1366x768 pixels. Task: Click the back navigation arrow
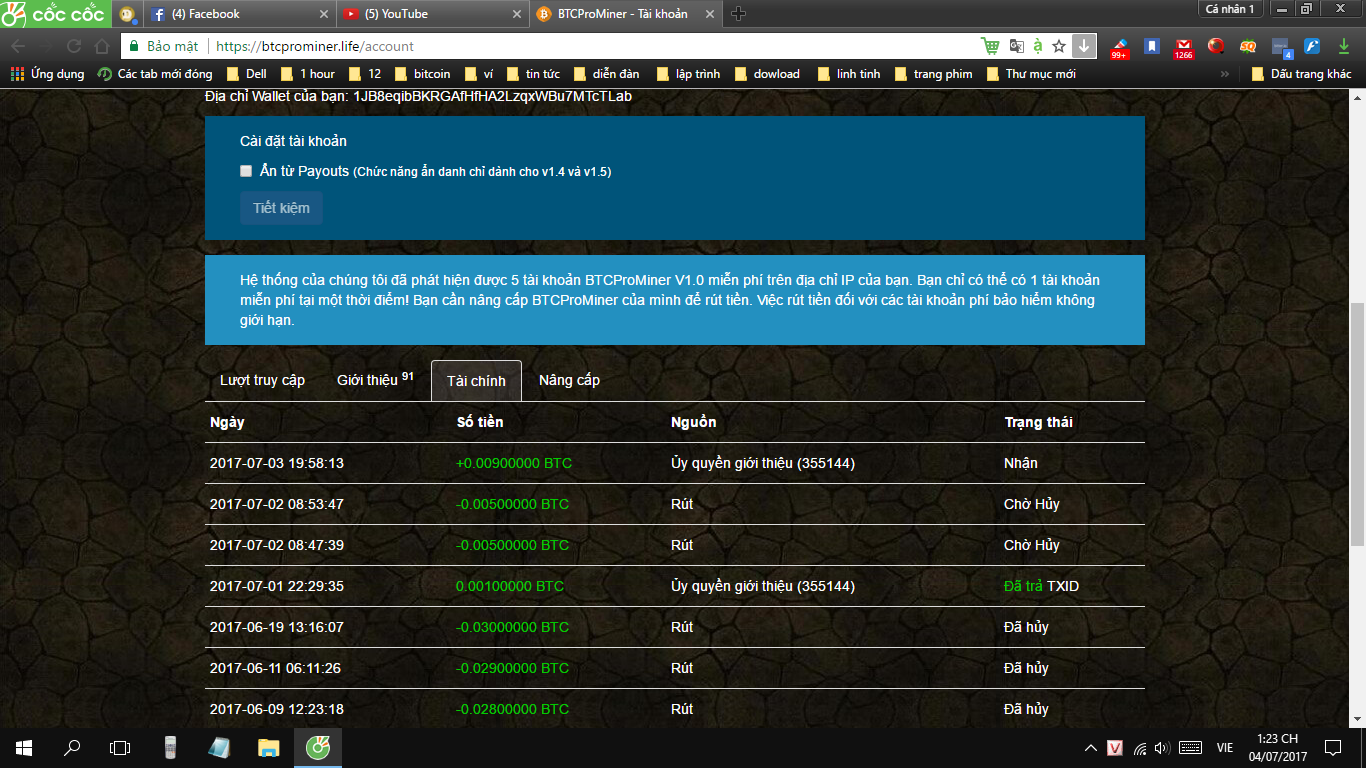coord(18,46)
